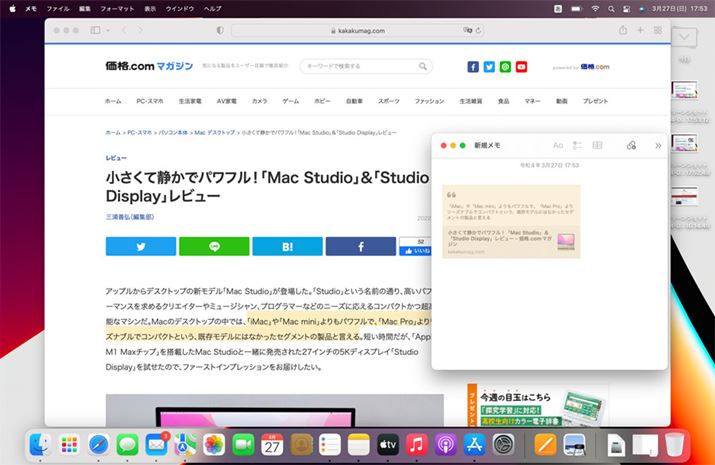The height and width of the screenshot is (465, 715).
Task: Click the 価格.com マガジン logo
Action: point(150,66)
